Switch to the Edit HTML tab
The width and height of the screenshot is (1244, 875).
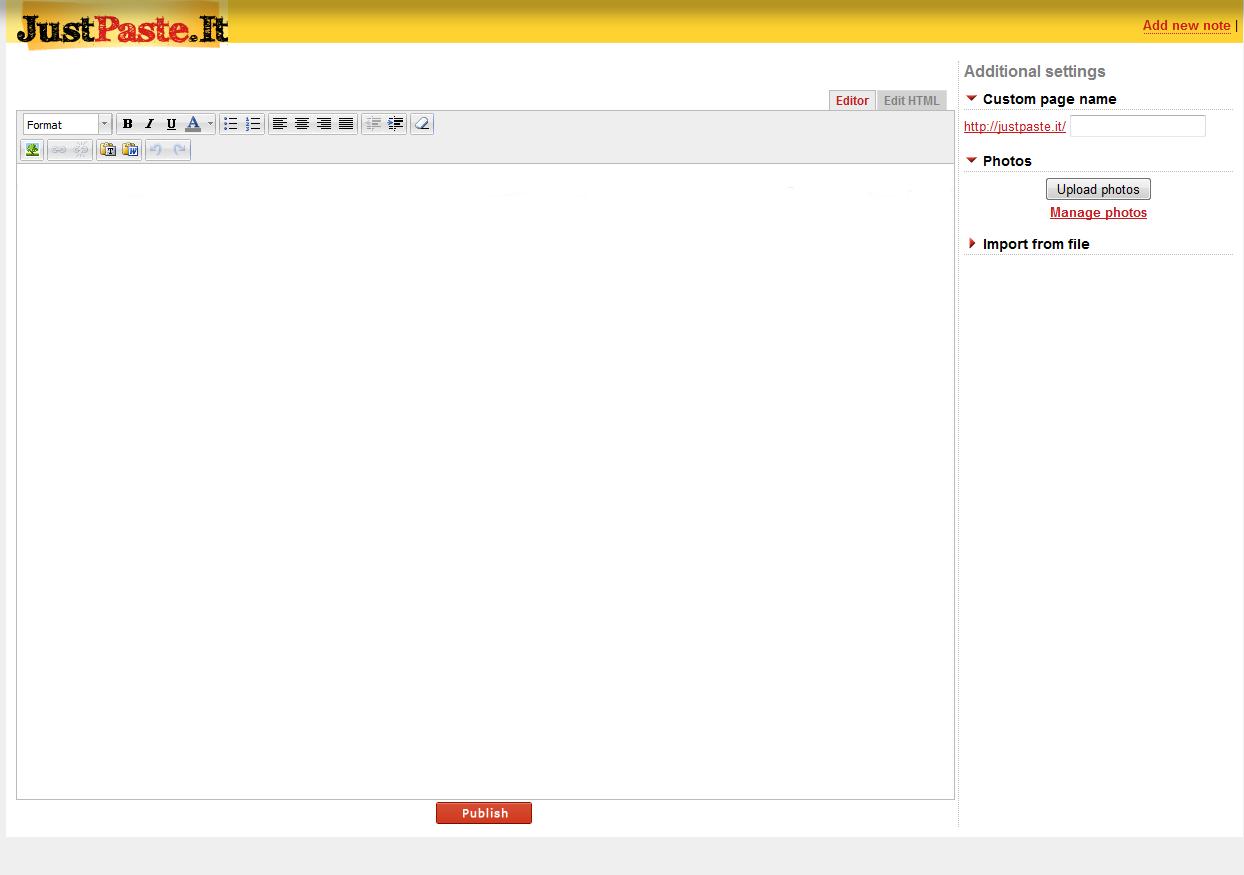point(911,100)
